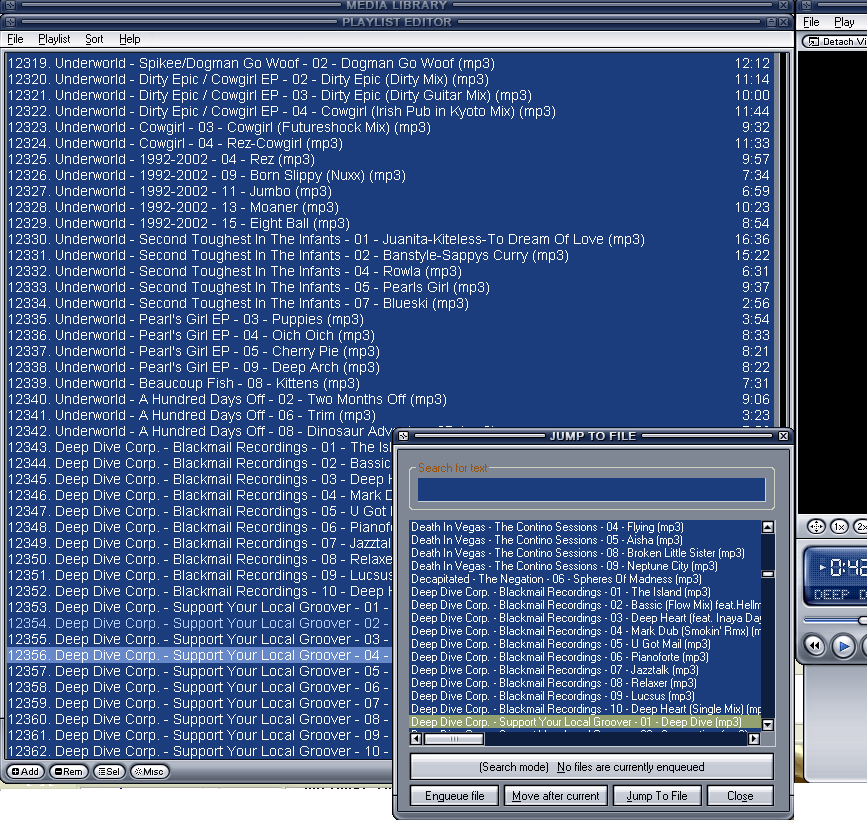Select playlist entry 12326 Born Slippy (Nuxx)
Viewport: 867px width, 820px height.
tap(389, 175)
